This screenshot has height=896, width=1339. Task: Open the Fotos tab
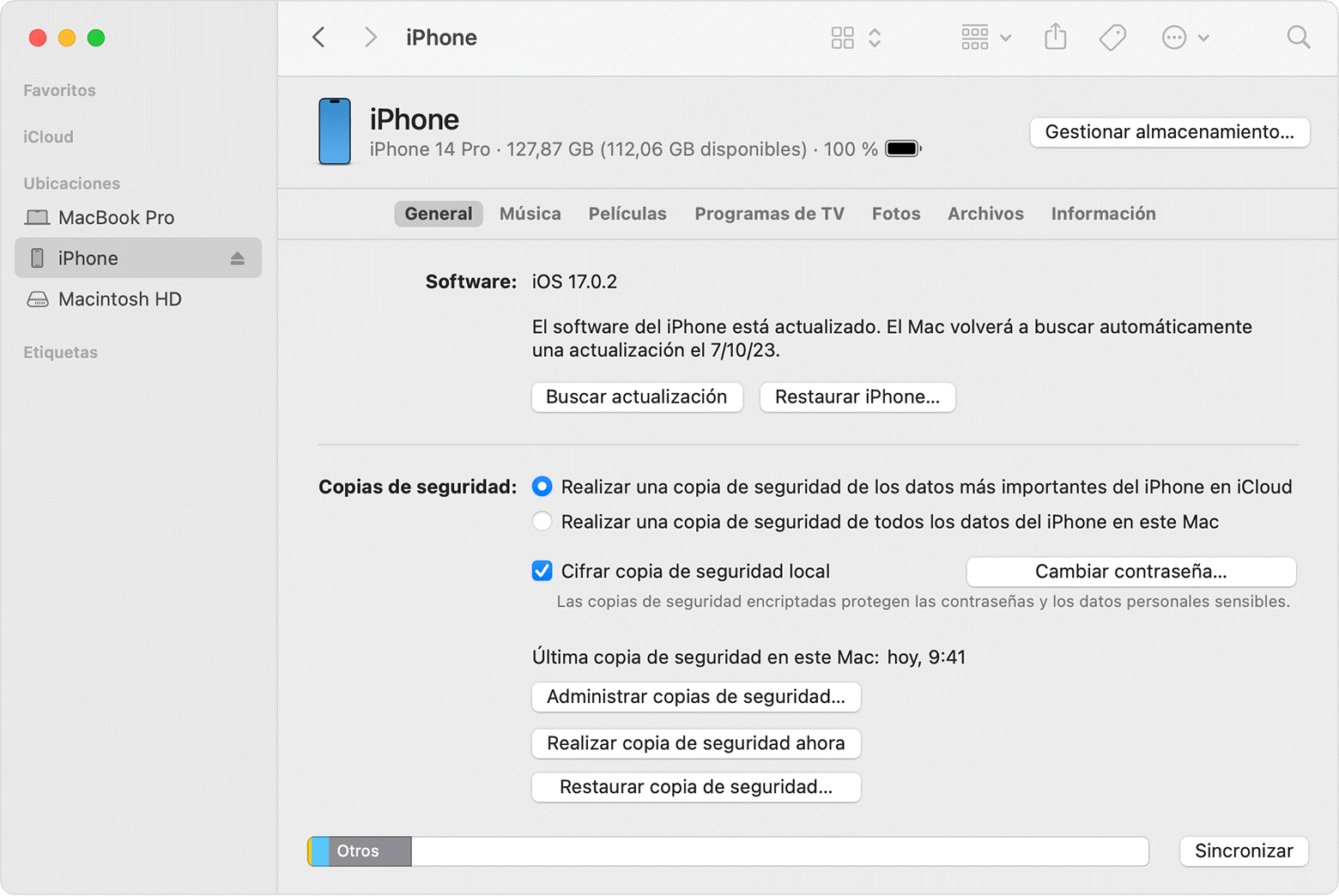[895, 214]
